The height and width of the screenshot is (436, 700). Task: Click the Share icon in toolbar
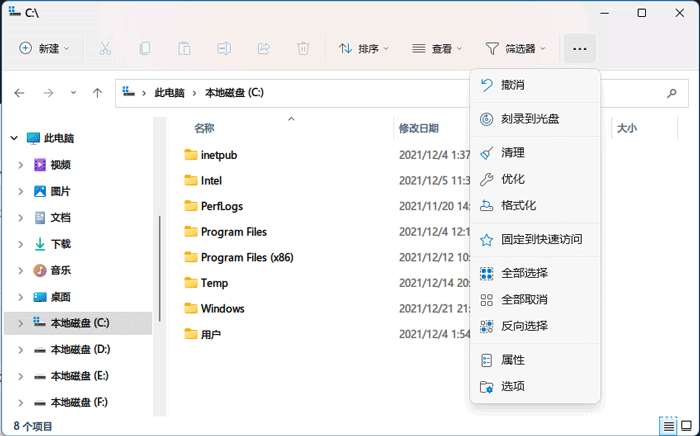(x=264, y=48)
